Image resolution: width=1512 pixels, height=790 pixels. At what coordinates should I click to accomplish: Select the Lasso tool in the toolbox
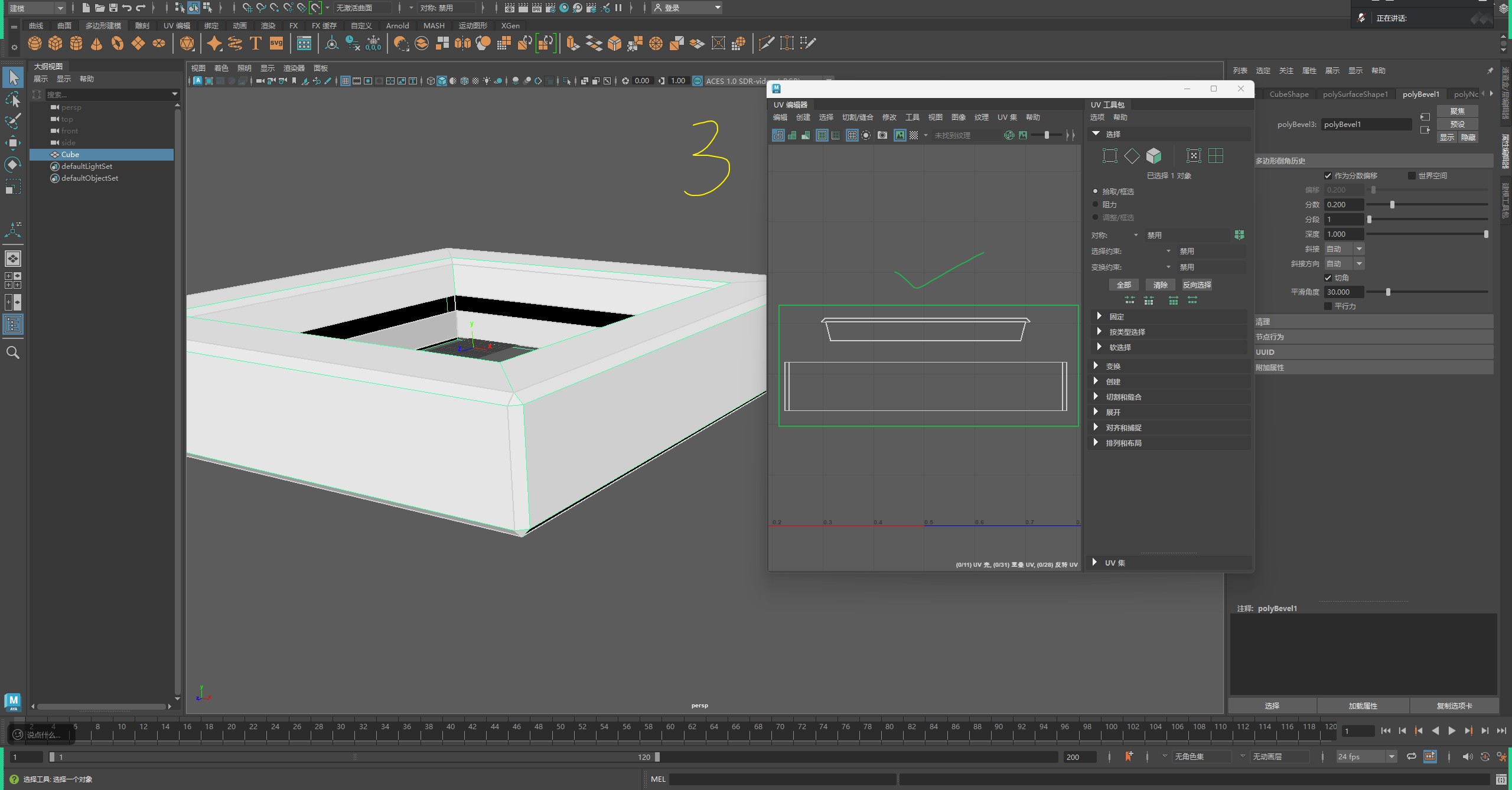click(x=13, y=99)
